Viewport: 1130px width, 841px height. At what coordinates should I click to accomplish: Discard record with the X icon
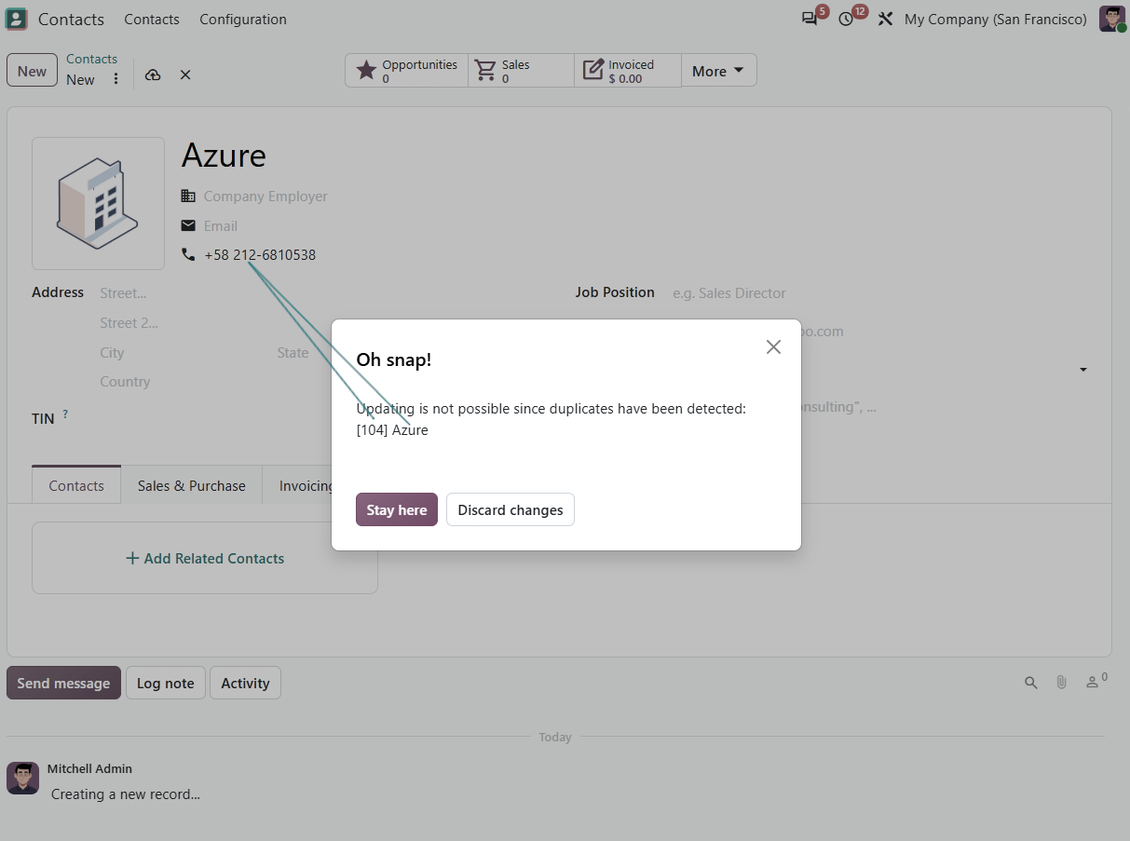[x=185, y=75]
